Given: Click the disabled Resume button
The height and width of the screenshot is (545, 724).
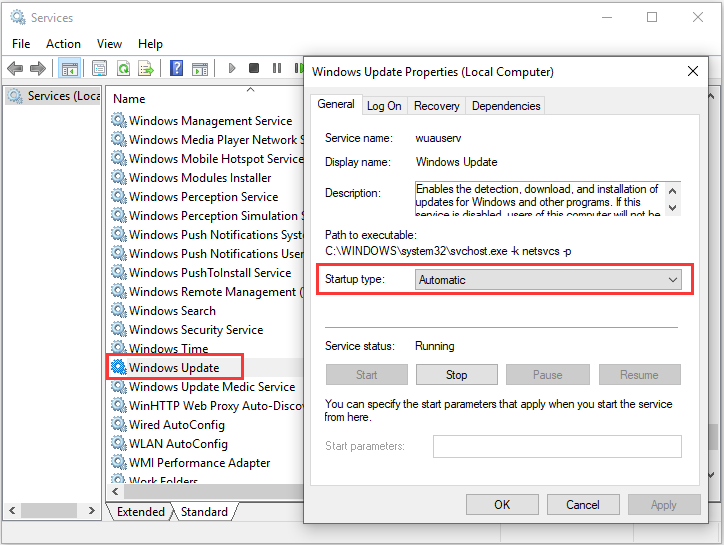Looking at the screenshot, I should [640, 375].
